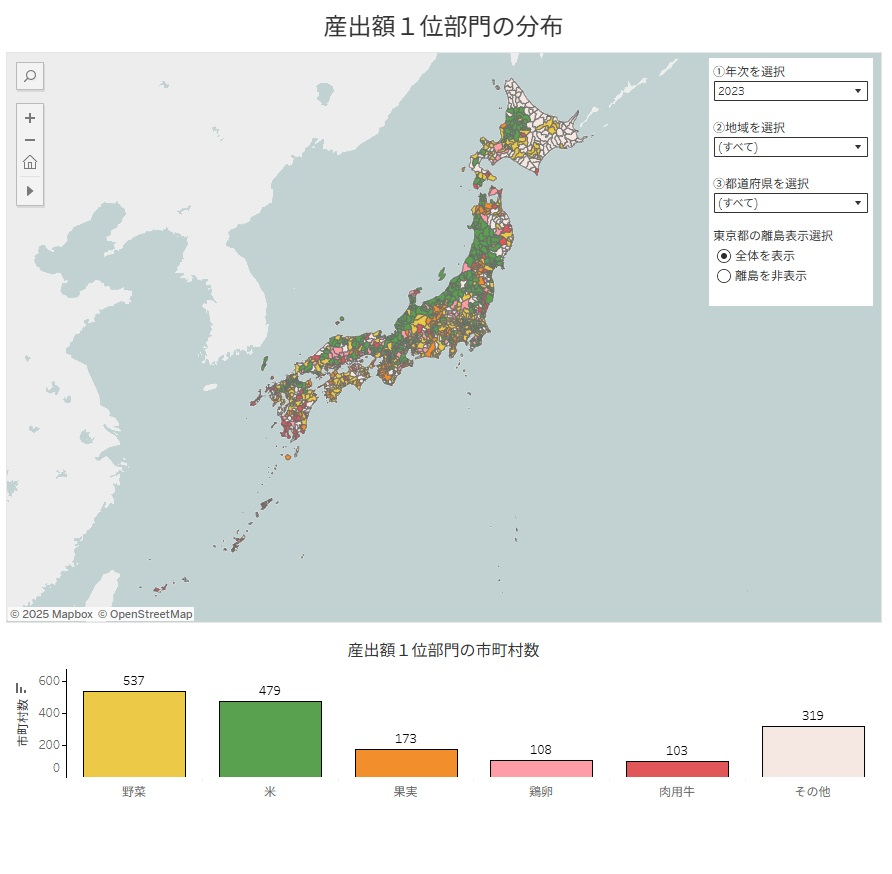Click the OpenStreetMap attribution link

tap(146, 612)
